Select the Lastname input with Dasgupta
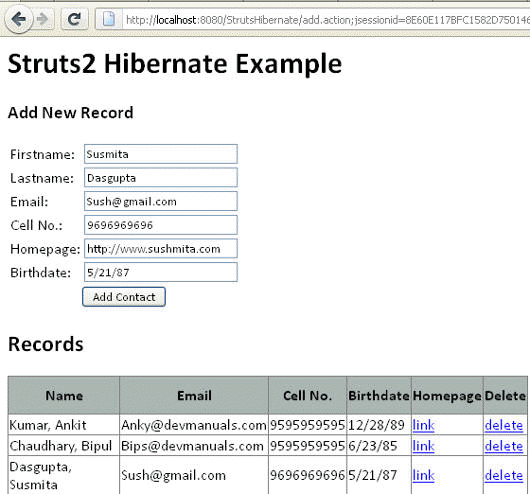This screenshot has height=494, width=530. point(161,178)
